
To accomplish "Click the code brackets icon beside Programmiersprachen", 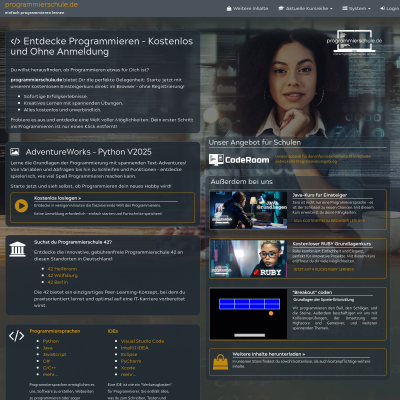I will tap(17, 335).
